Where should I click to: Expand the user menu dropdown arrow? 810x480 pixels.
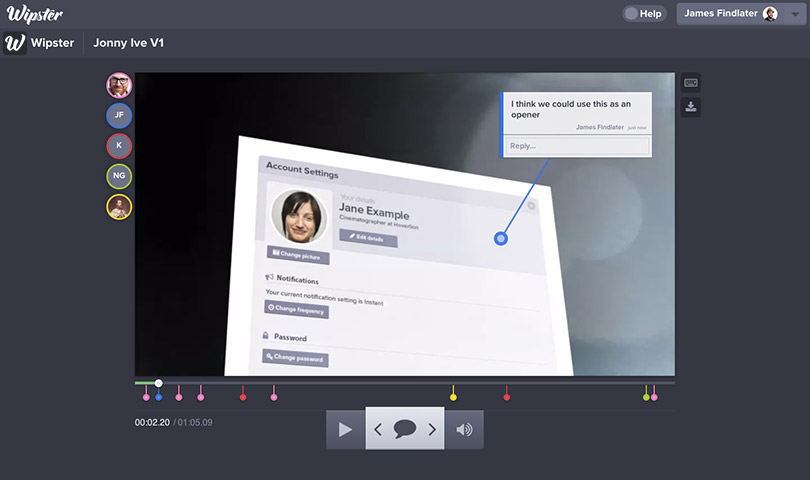[x=796, y=14]
